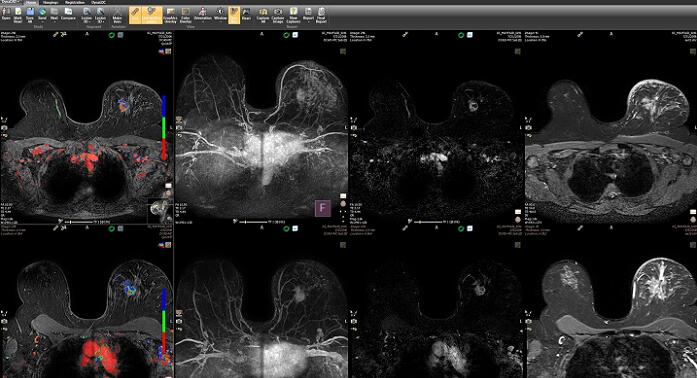Click the Make Mass tool icon
Viewport: 697px width, 378px height.
tap(117, 15)
